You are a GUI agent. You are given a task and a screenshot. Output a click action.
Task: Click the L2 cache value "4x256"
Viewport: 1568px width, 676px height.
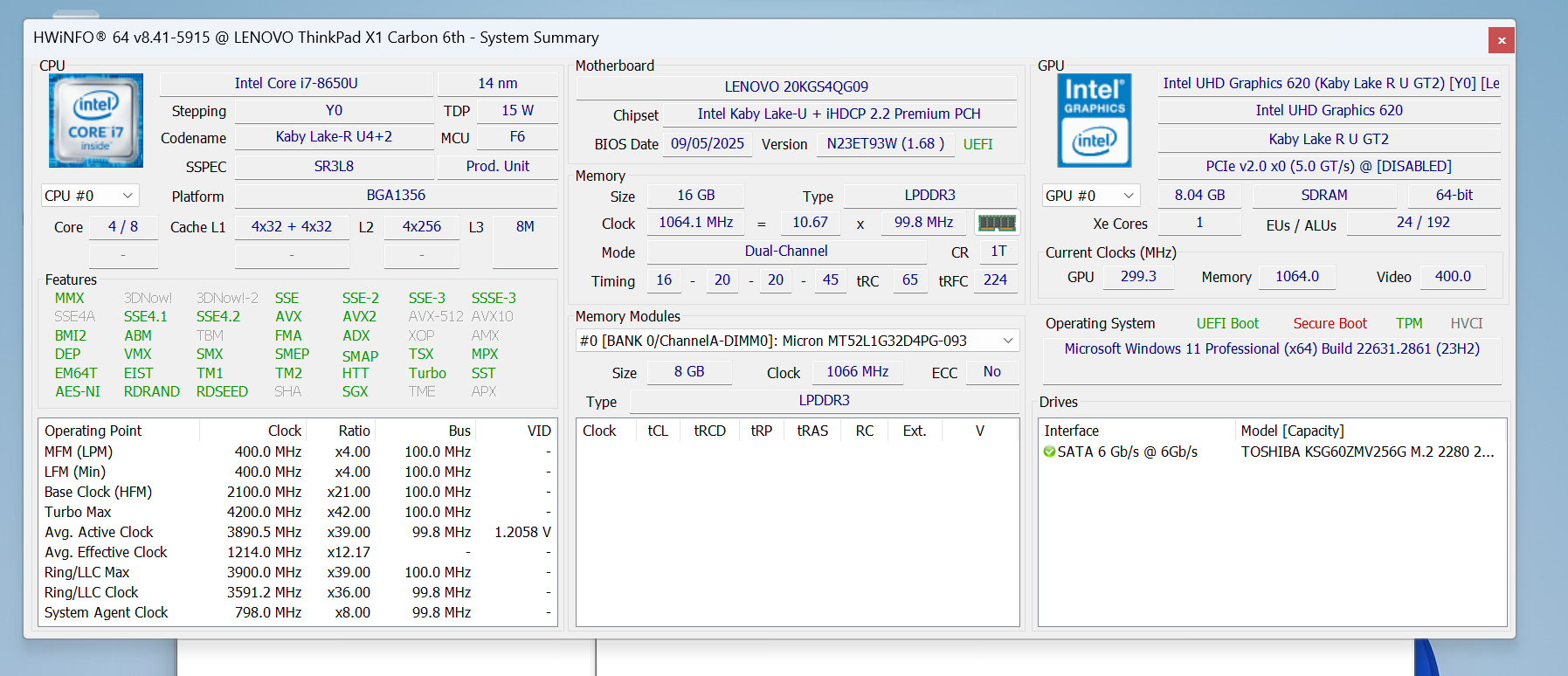(422, 226)
